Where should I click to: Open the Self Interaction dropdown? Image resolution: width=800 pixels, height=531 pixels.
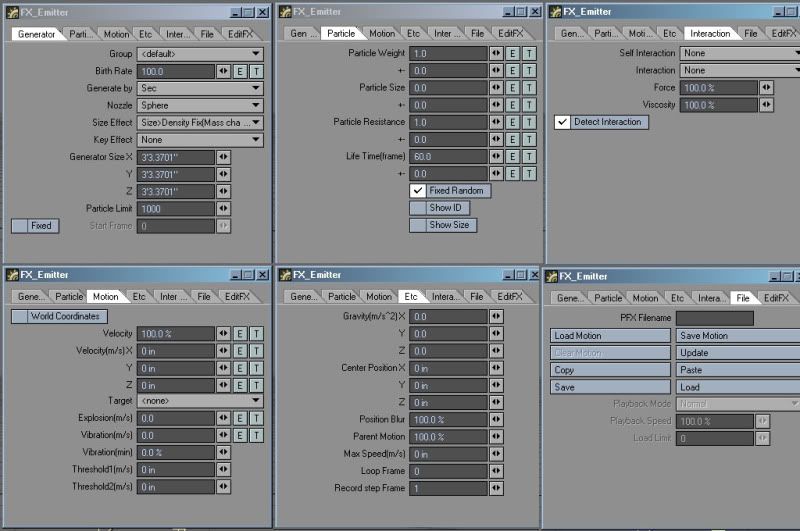pyautogui.click(x=740, y=53)
